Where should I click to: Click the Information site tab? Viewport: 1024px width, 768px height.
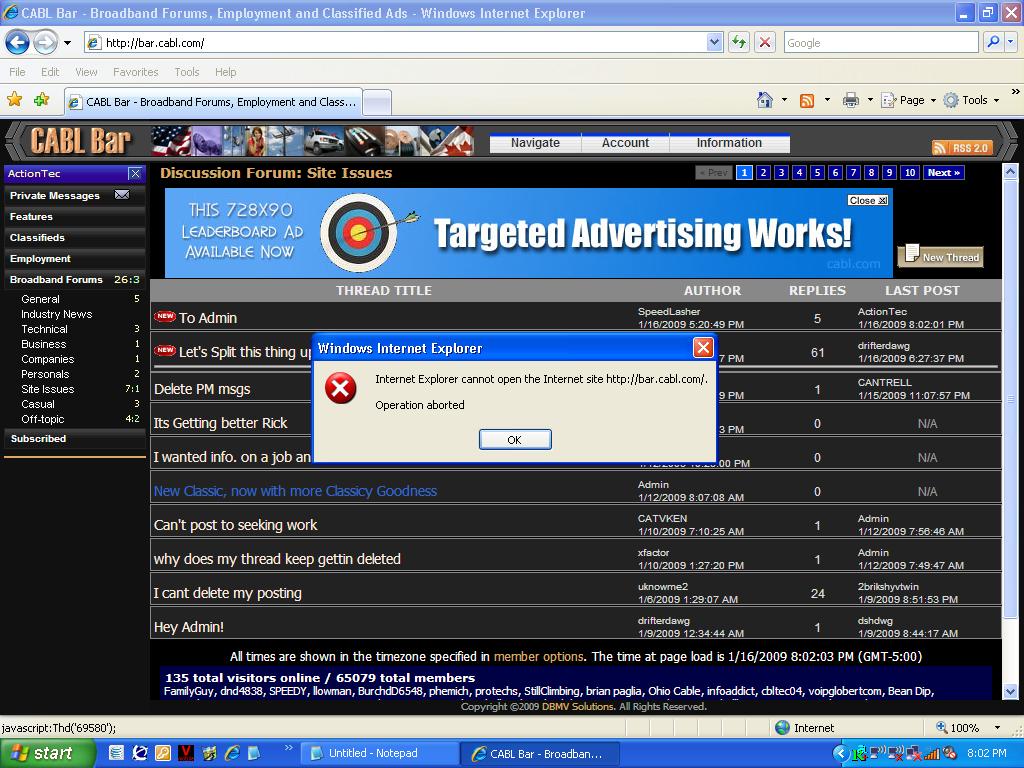729,143
